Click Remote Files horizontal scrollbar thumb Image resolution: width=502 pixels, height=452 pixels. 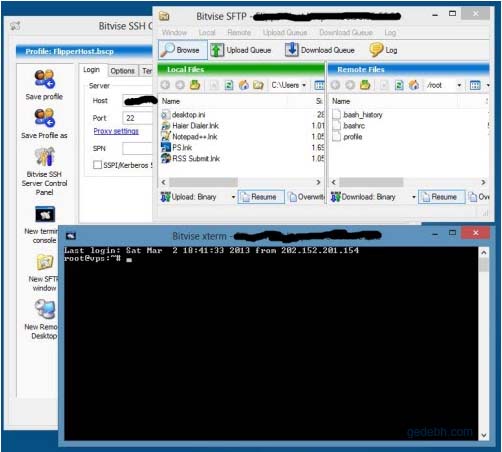click(371, 182)
